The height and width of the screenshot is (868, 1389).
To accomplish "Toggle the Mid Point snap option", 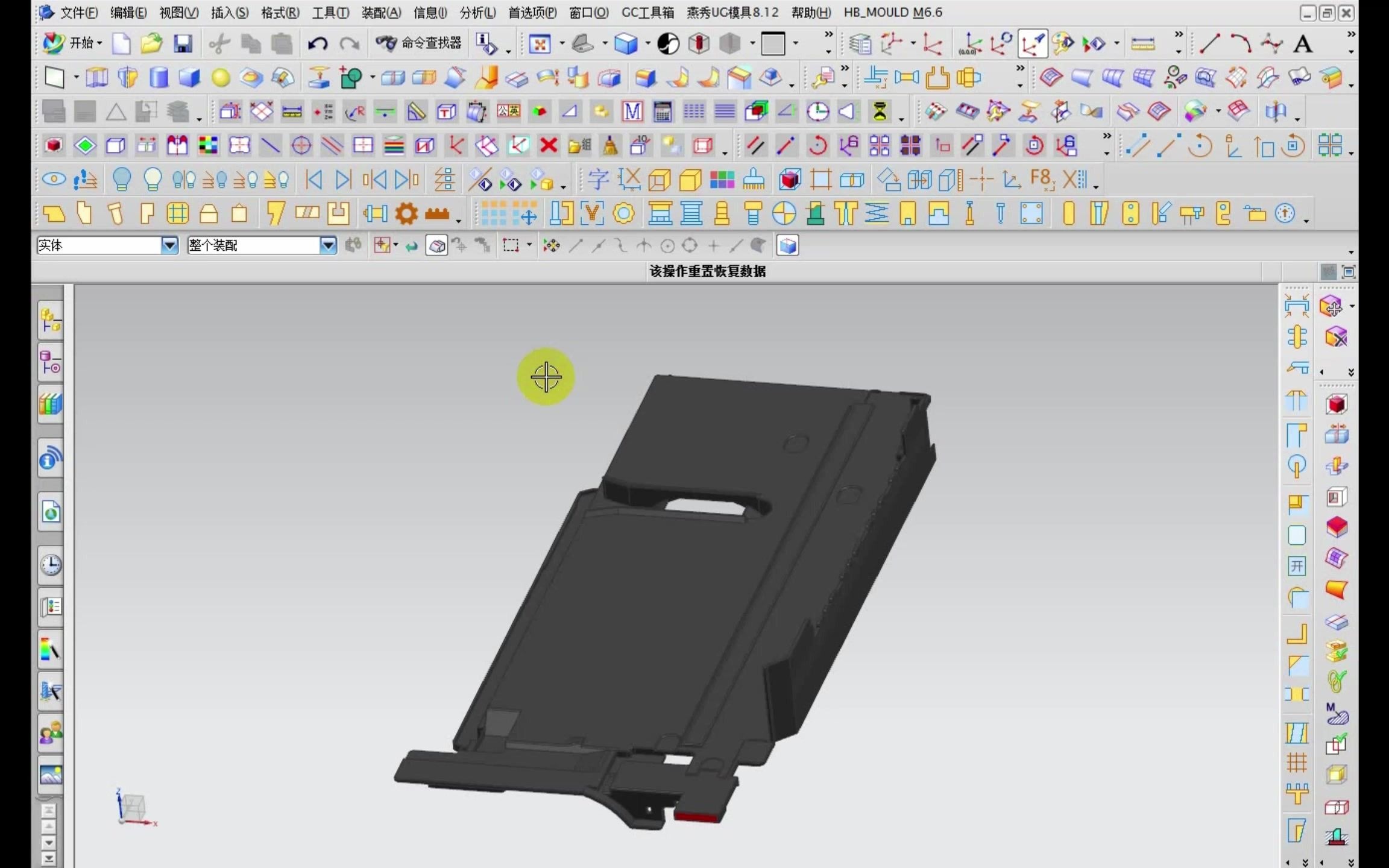I will click(598, 245).
